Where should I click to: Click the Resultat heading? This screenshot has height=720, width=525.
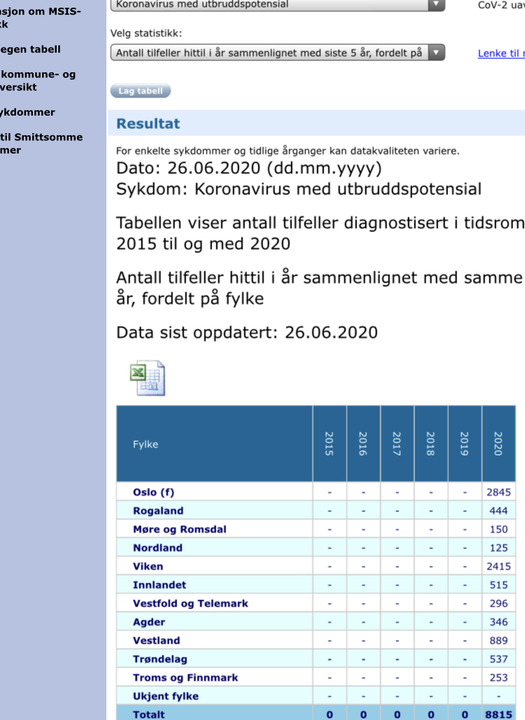coord(148,124)
